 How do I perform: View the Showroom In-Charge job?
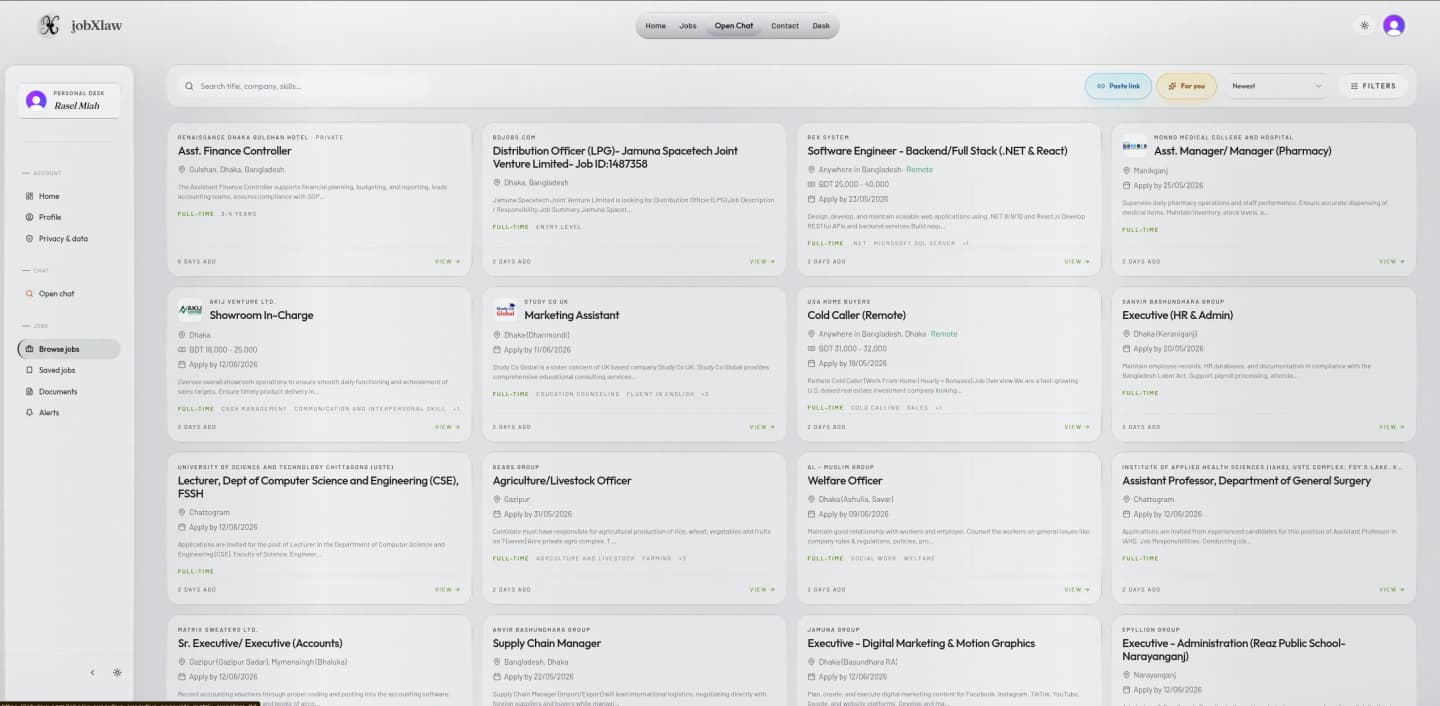[447, 427]
